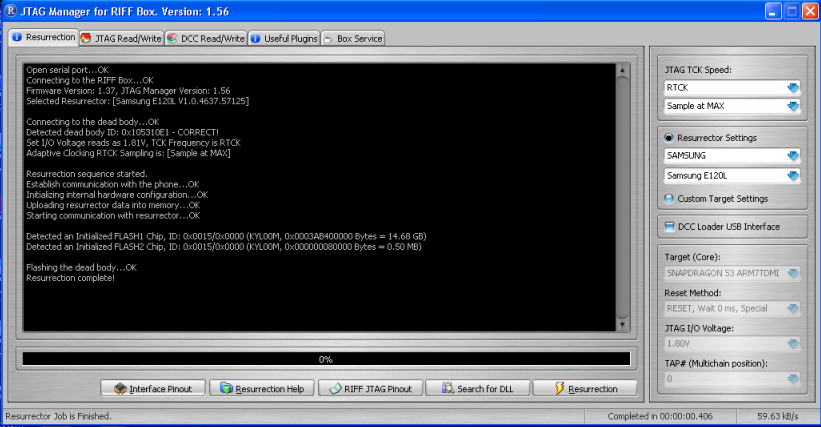Expand the Sample at MAX dropdown
This screenshot has width=821, height=427.
click(793, 106)
